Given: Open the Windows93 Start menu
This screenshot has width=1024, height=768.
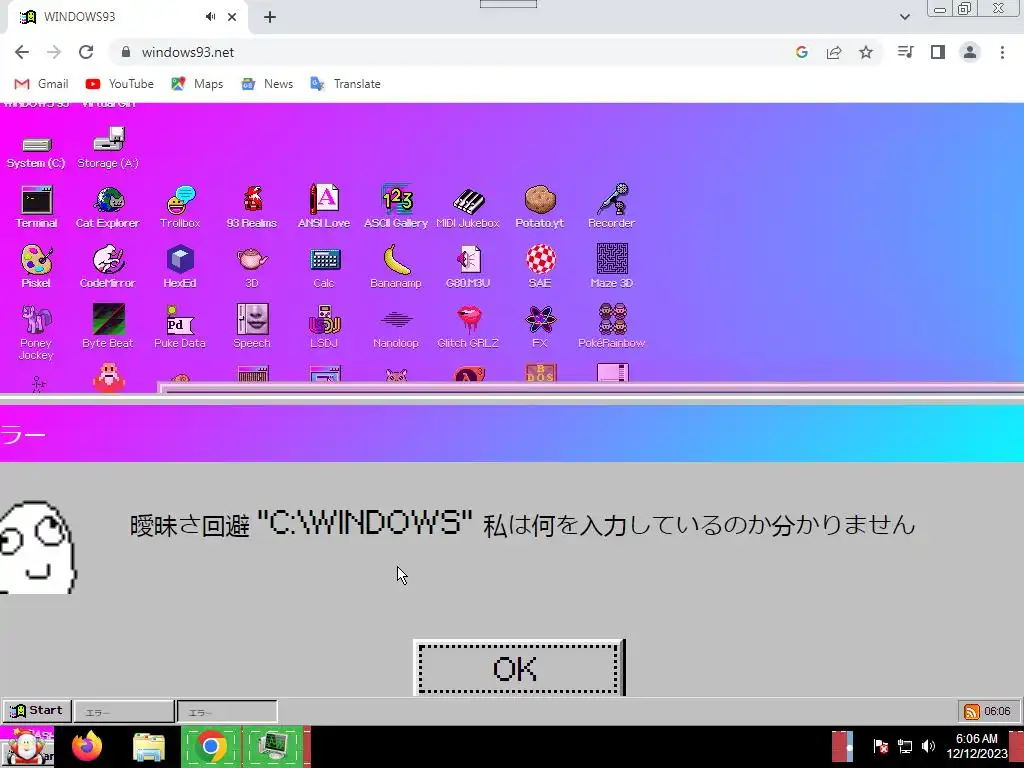Looking at the screenshot, I should coord(37,711).
